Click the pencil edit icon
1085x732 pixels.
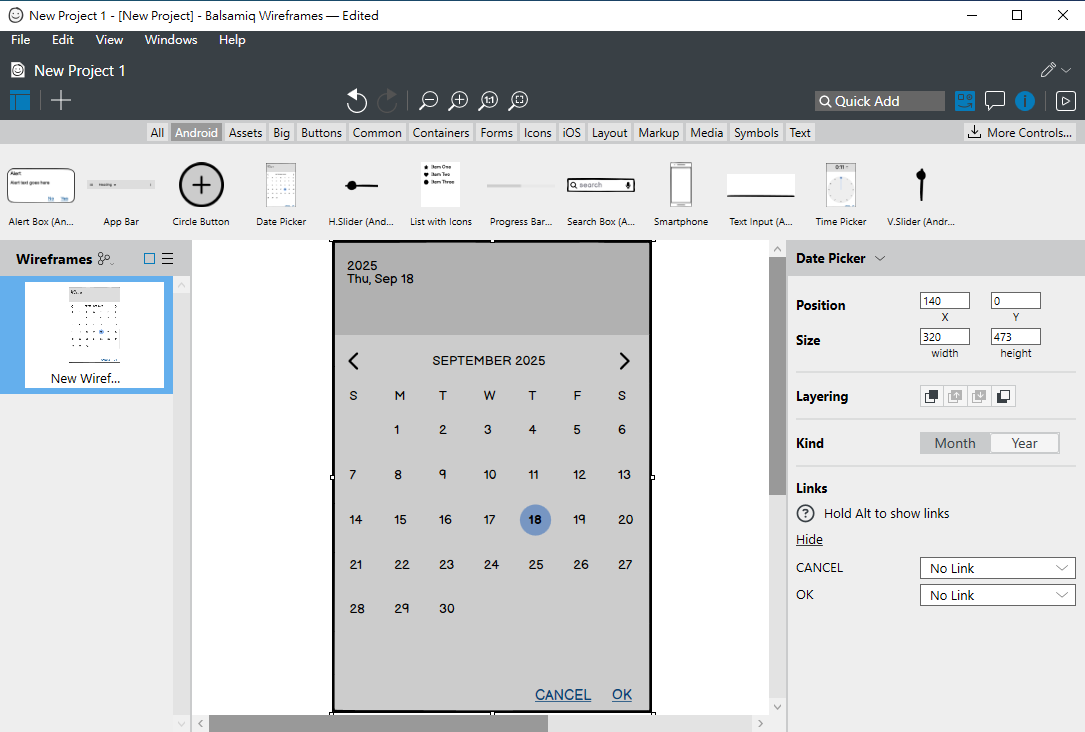pyautogui.click(x=1048, y=70)
